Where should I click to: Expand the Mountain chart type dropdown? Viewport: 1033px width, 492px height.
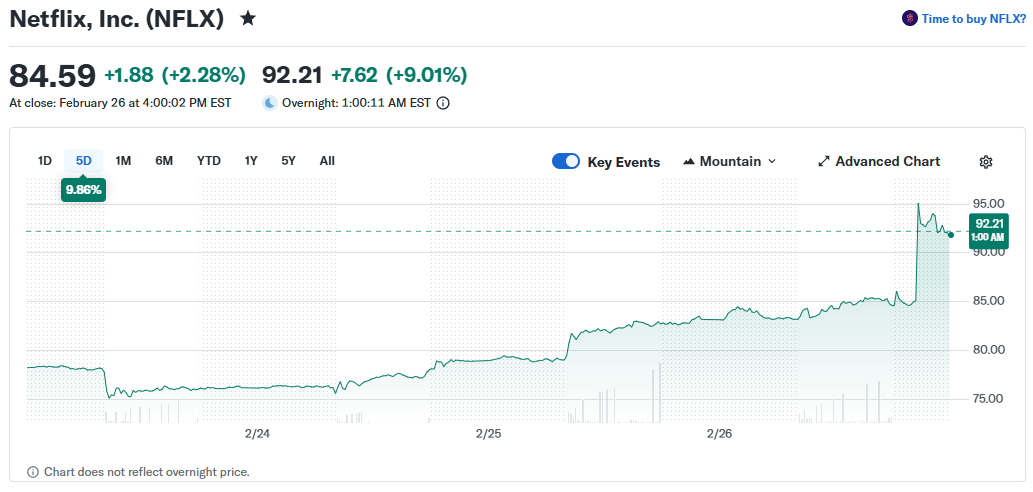pos(771,162)
